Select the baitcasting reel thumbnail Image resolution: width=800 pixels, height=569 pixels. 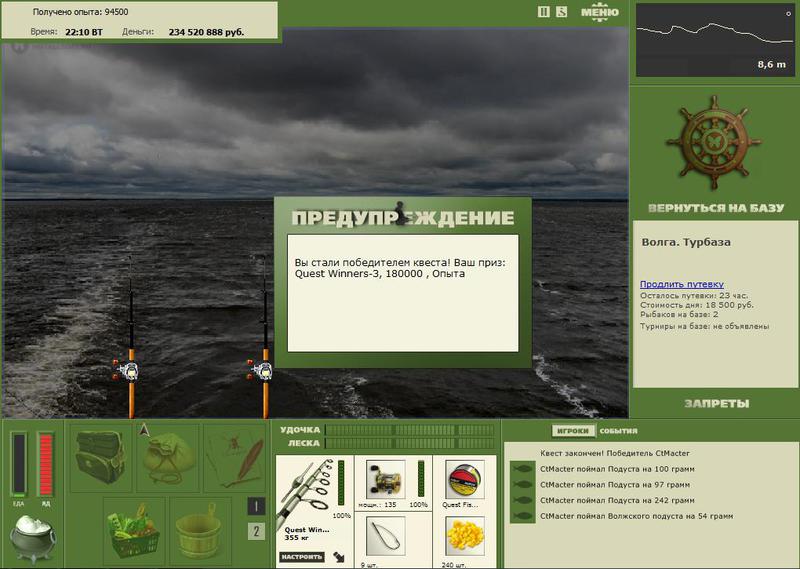coord(386,480)
